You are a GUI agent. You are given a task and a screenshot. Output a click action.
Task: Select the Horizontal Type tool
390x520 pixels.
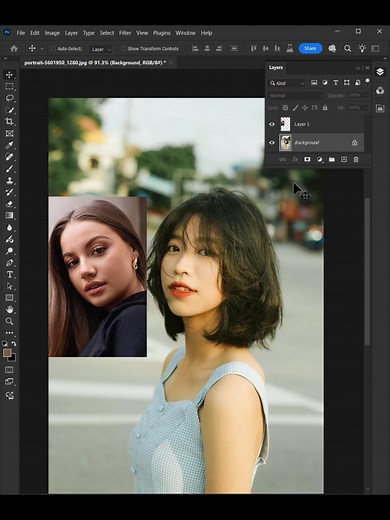tap(9, 274)
